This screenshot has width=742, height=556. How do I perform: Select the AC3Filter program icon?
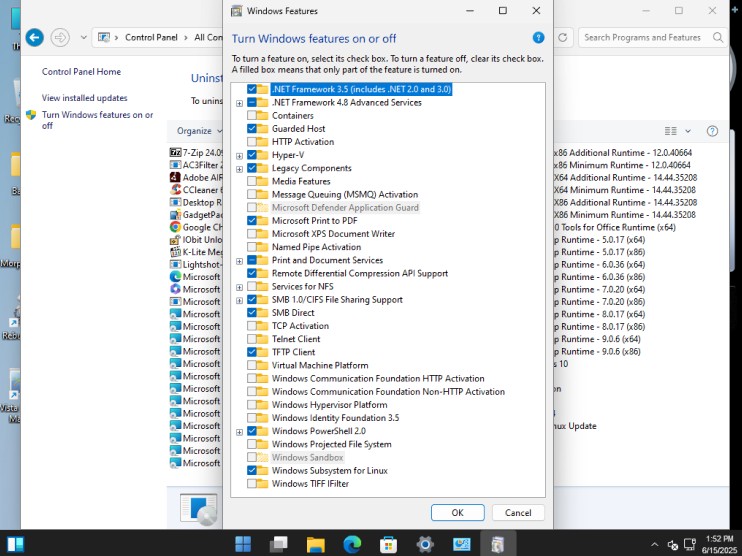(x=175, y=165)
